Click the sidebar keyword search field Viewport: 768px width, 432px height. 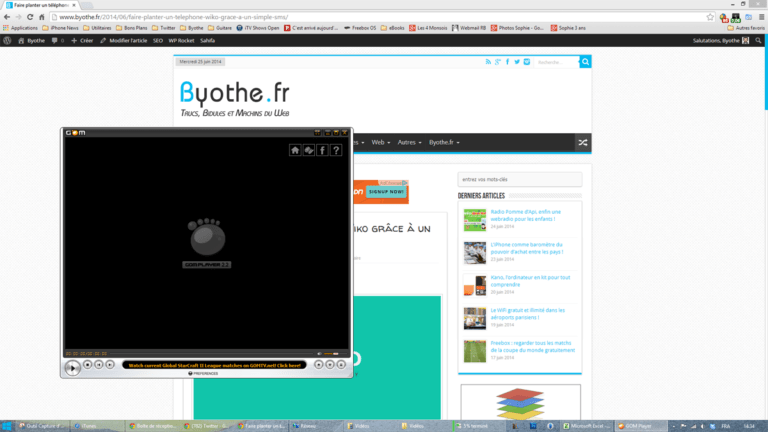pyautogui.click(x=519, y=180)
